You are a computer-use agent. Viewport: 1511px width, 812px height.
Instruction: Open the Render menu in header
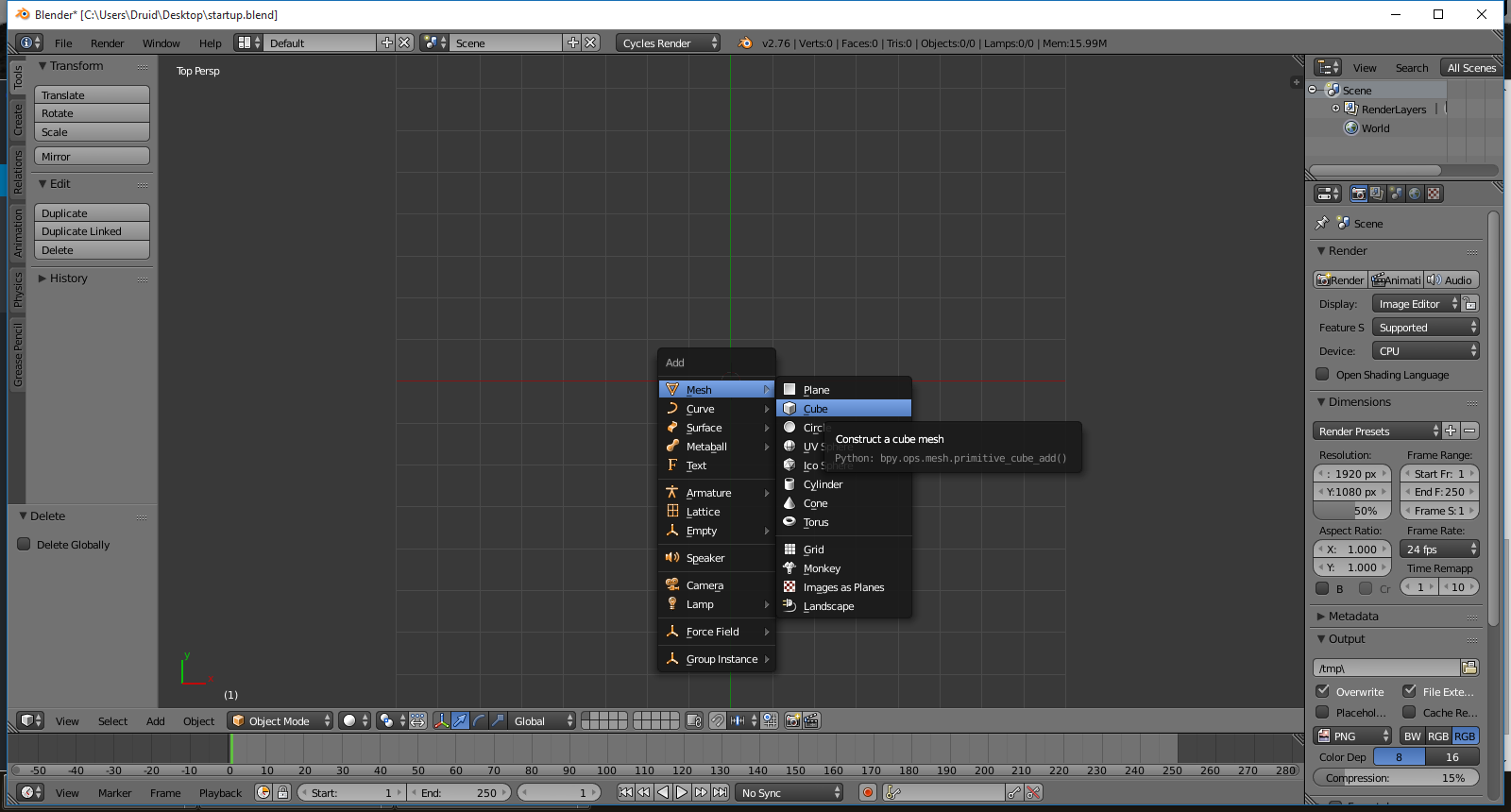(107, 43)
